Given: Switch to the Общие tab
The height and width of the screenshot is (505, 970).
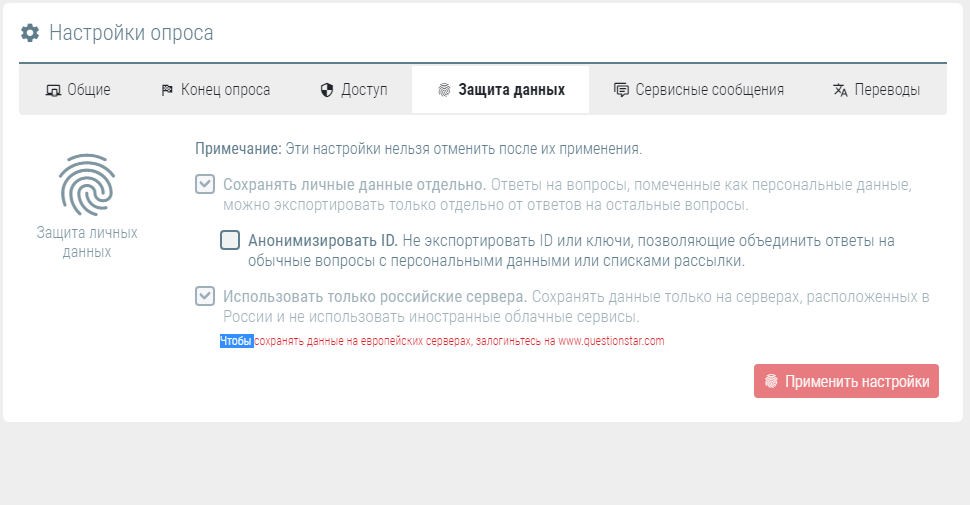Looking at the screenshot, I should 78,90.
